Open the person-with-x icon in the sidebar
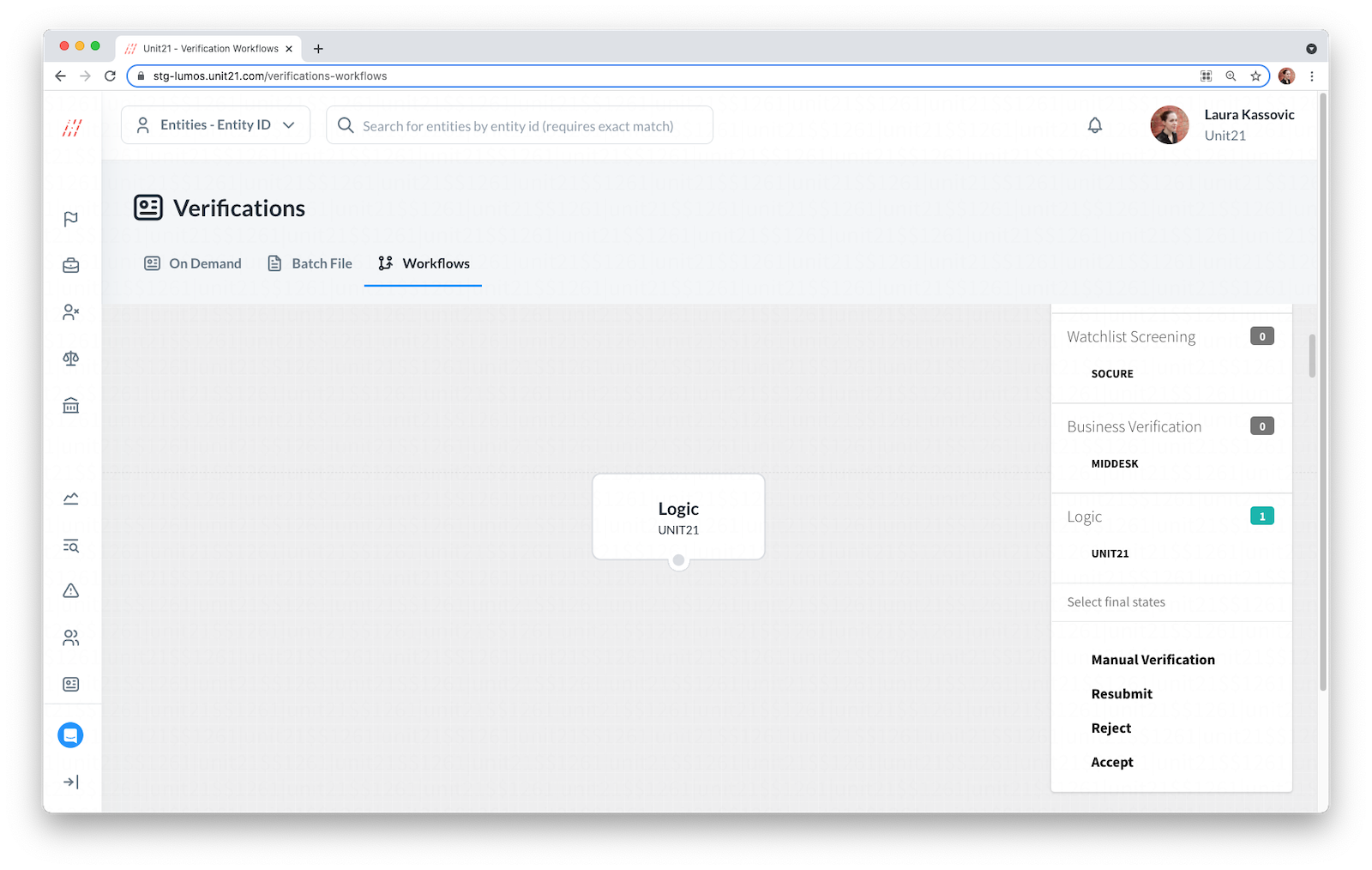 [x=71, y=312]
